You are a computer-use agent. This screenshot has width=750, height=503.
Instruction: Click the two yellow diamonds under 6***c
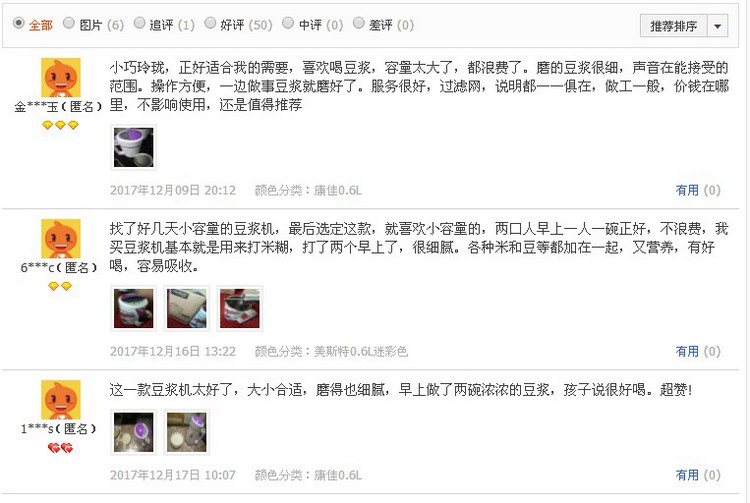60,286
